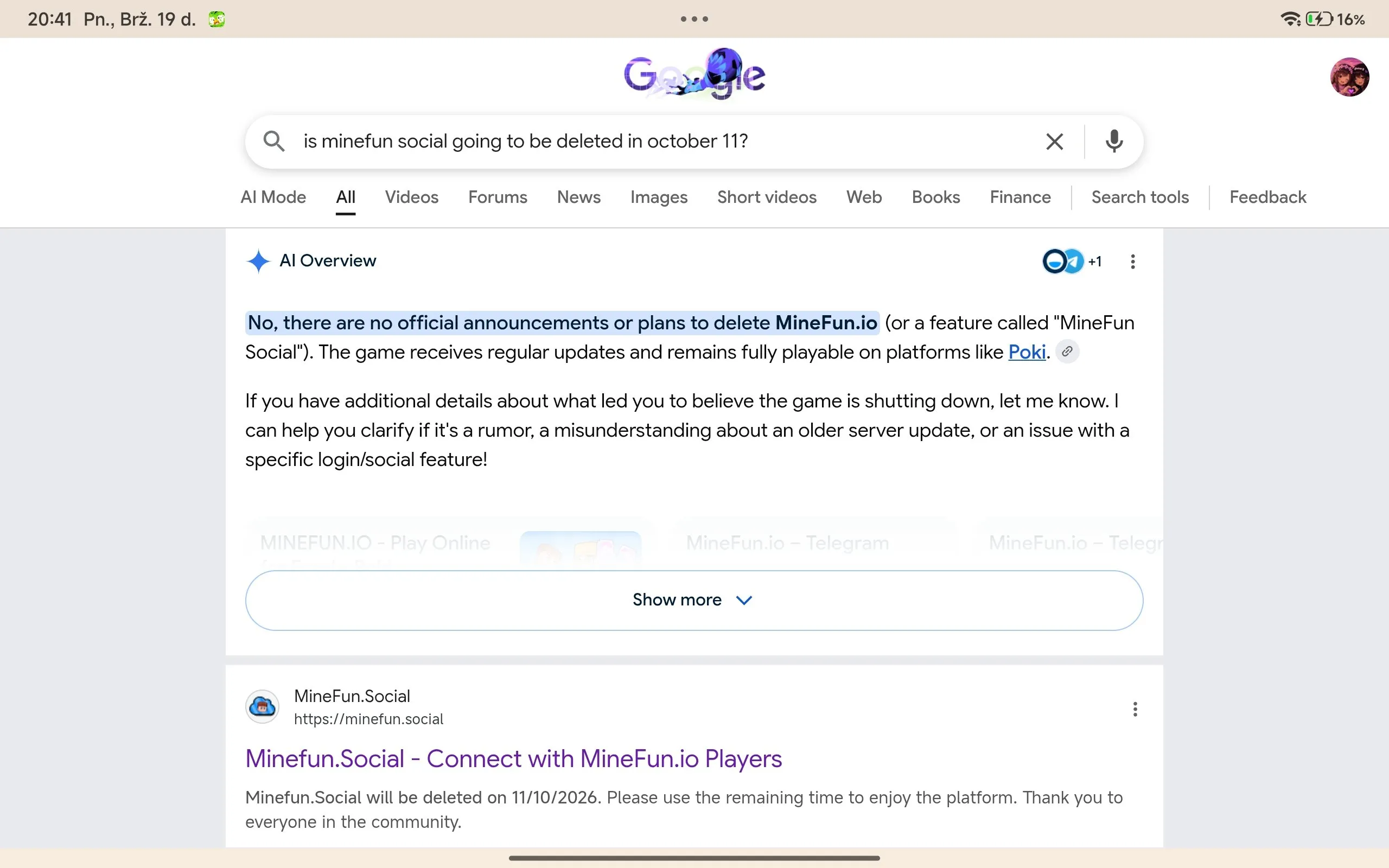Image resolution: width=1389 pixels, height=868 pixels.
Task: Clear the search query with X
Action: [x=1054, y=141]
